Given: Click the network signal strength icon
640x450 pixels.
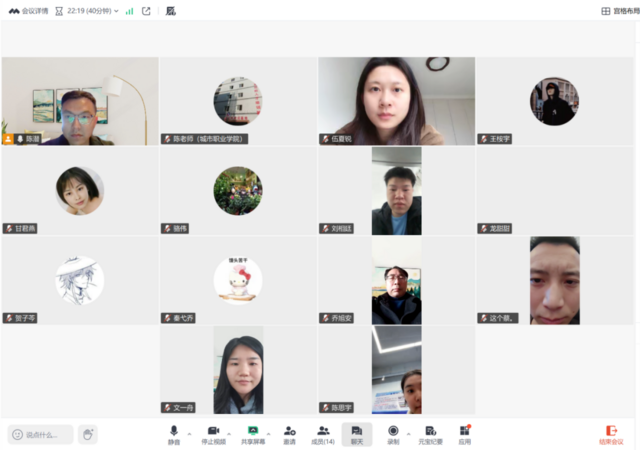Looking at the screenshot, I should (x=129, y=11).
